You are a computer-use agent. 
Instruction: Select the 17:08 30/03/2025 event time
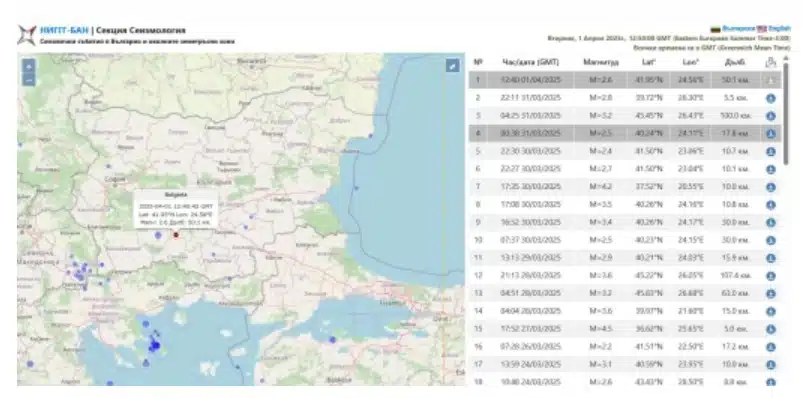pos(531,204)
